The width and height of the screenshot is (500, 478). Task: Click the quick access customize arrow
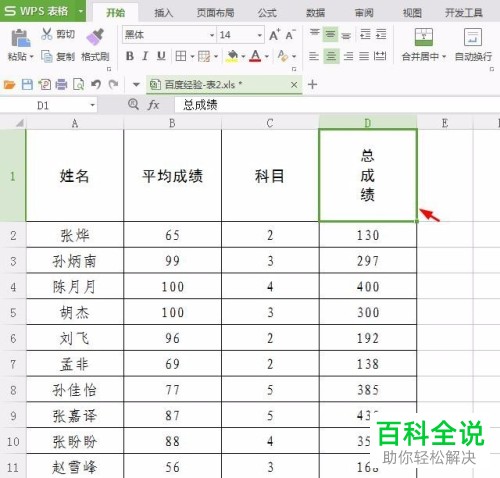[136, 85]
